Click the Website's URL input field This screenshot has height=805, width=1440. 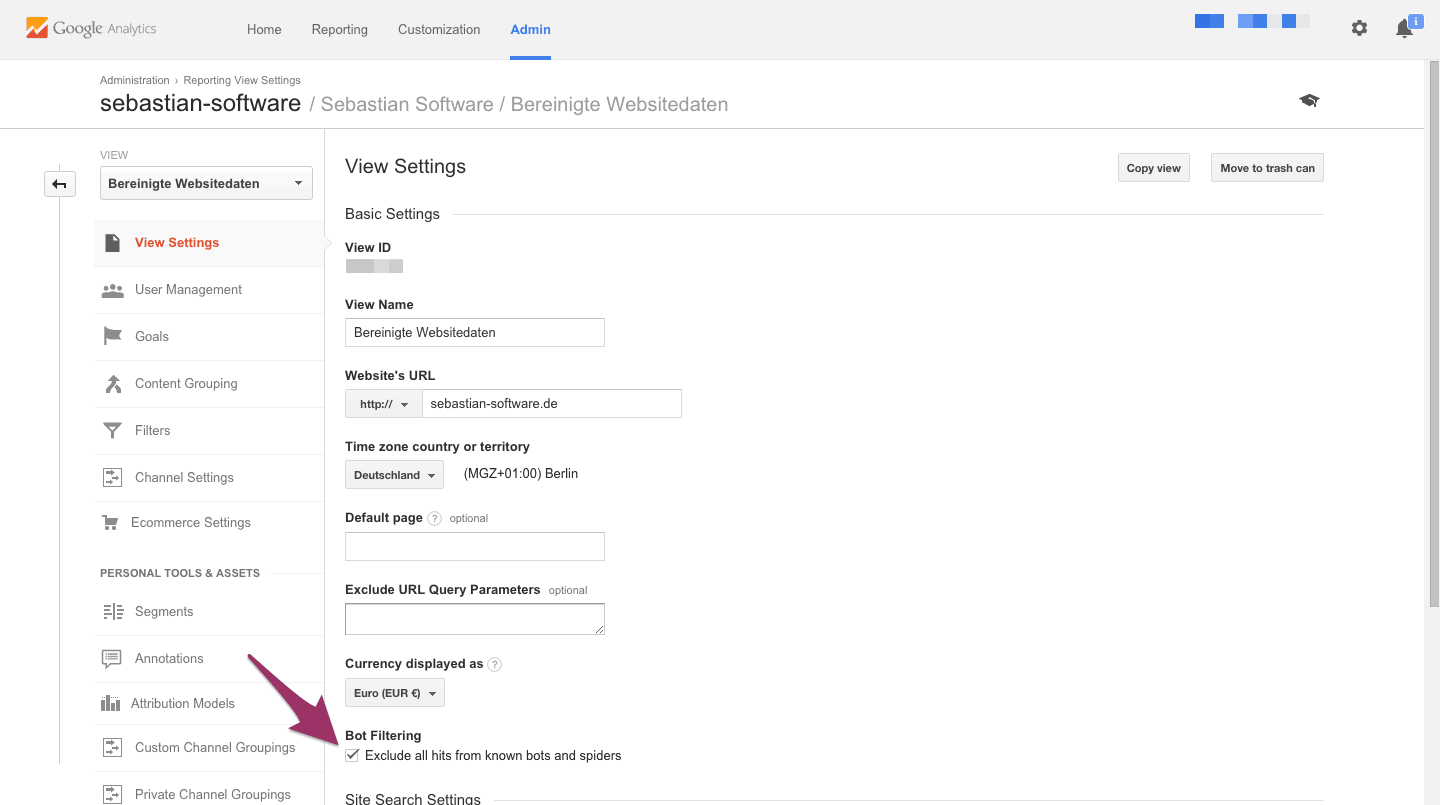tap(552, 404)
